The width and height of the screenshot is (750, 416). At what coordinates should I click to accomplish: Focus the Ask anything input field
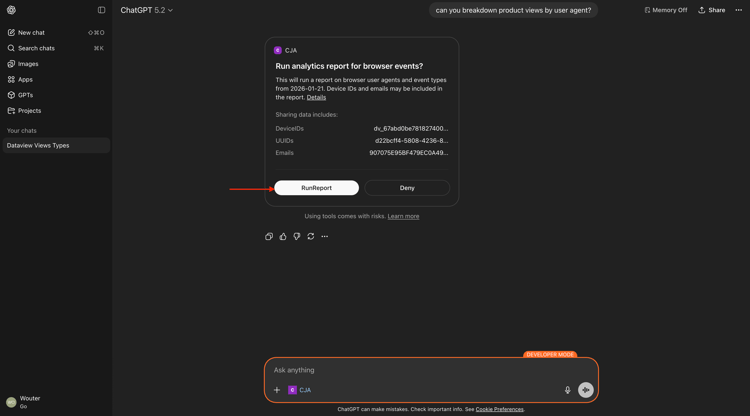click(x=430, y=370)
